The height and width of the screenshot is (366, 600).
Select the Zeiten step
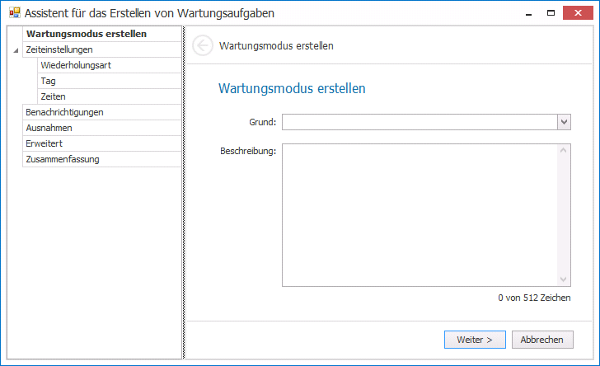[109, 97]
